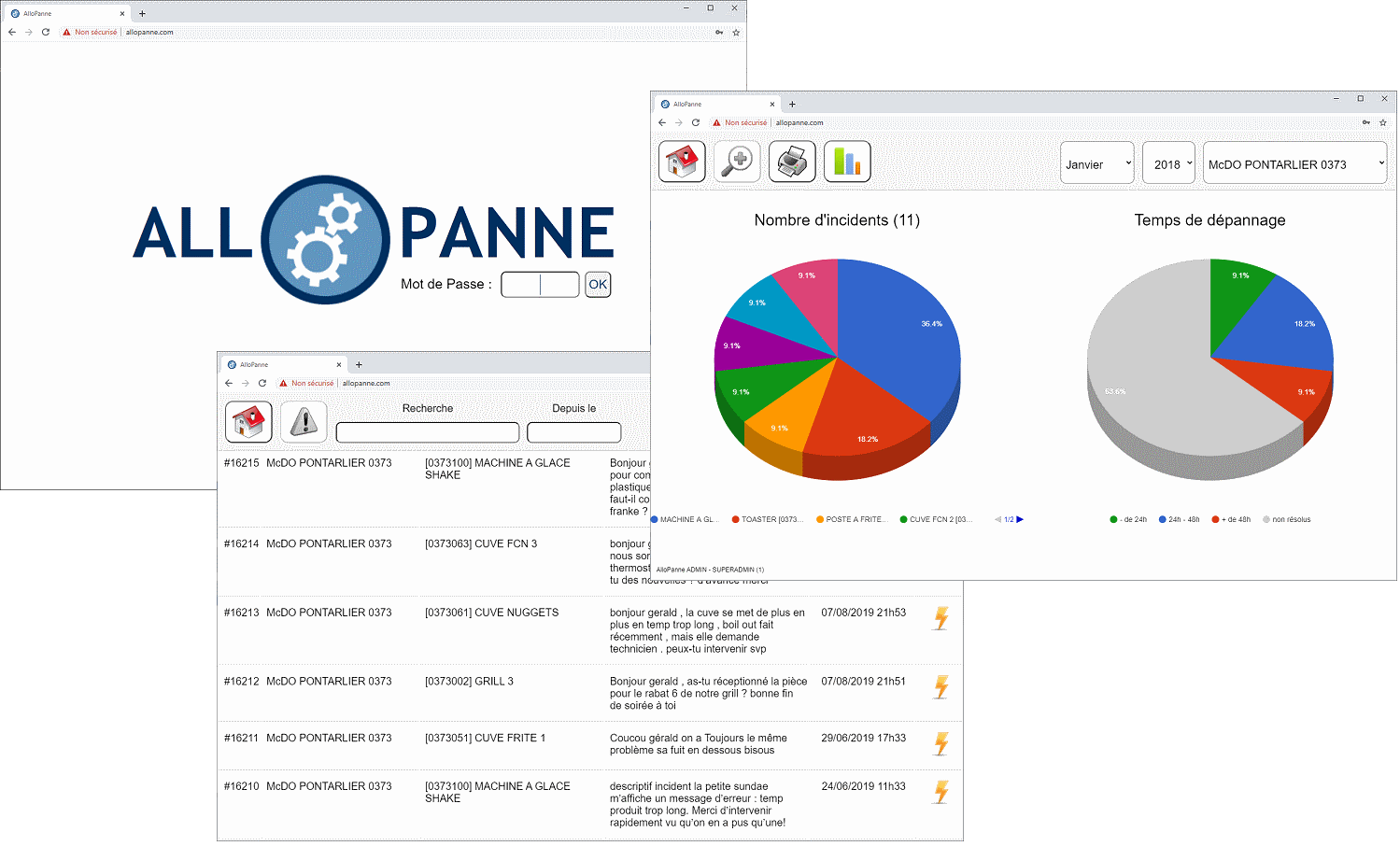Open the Janvier month dropdown
Screen dimensions: 1400x846
pos(1097,163)
